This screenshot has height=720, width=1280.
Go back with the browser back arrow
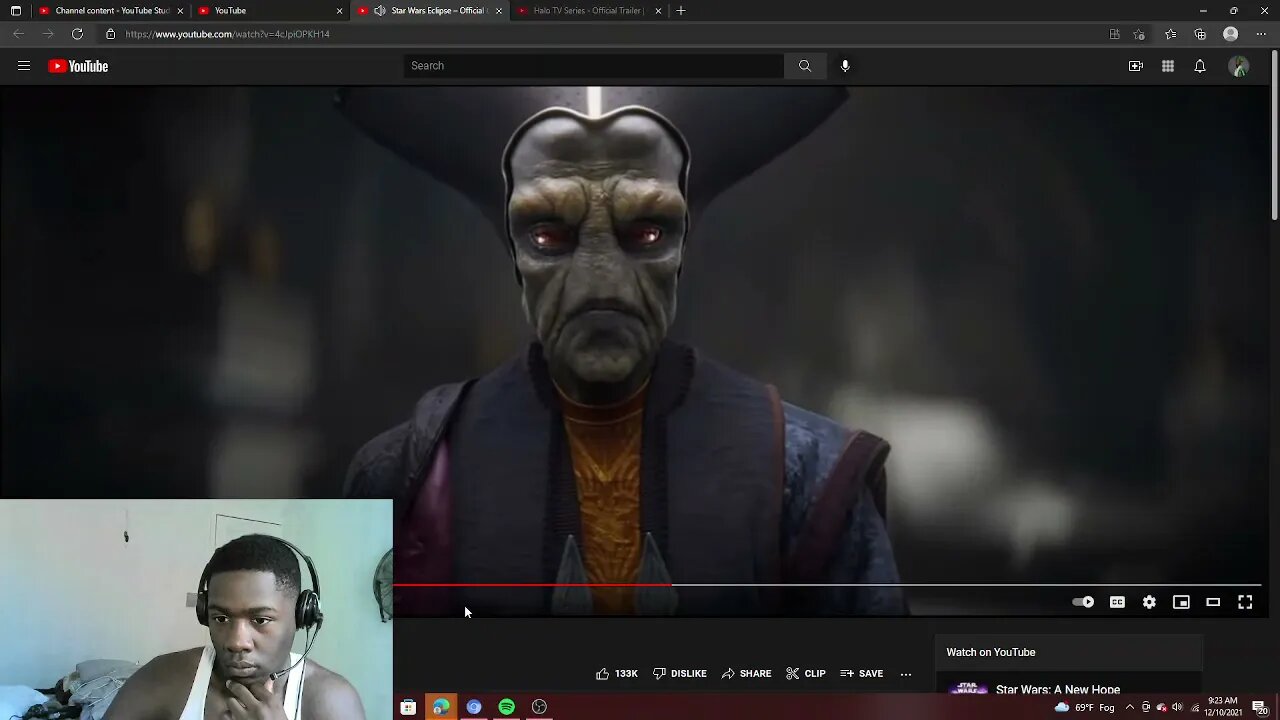[x=18, y=34]
